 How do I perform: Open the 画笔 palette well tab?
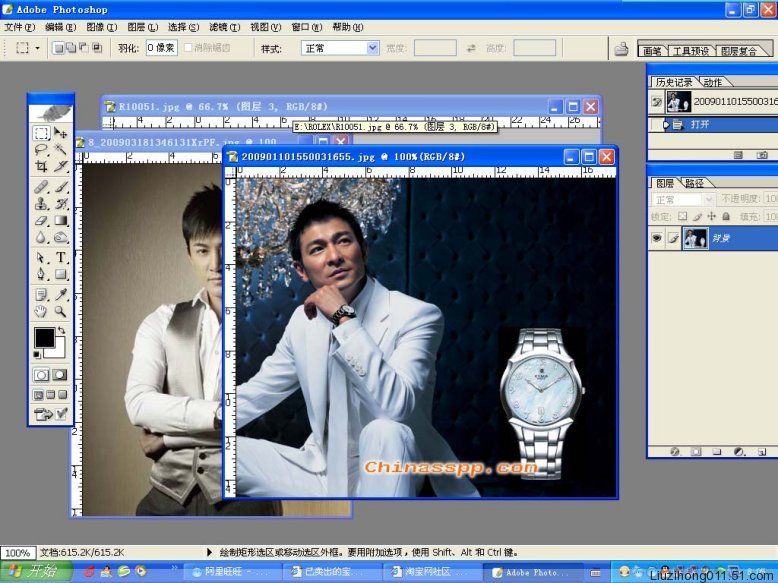click(652, 51)
